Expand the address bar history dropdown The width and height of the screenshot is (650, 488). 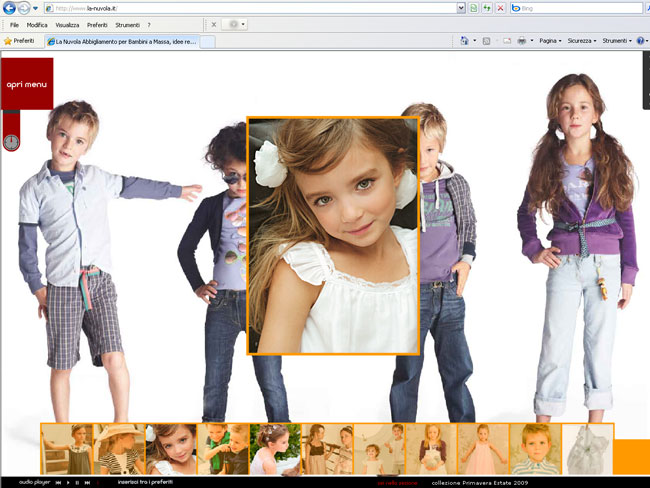pos(461,8)
